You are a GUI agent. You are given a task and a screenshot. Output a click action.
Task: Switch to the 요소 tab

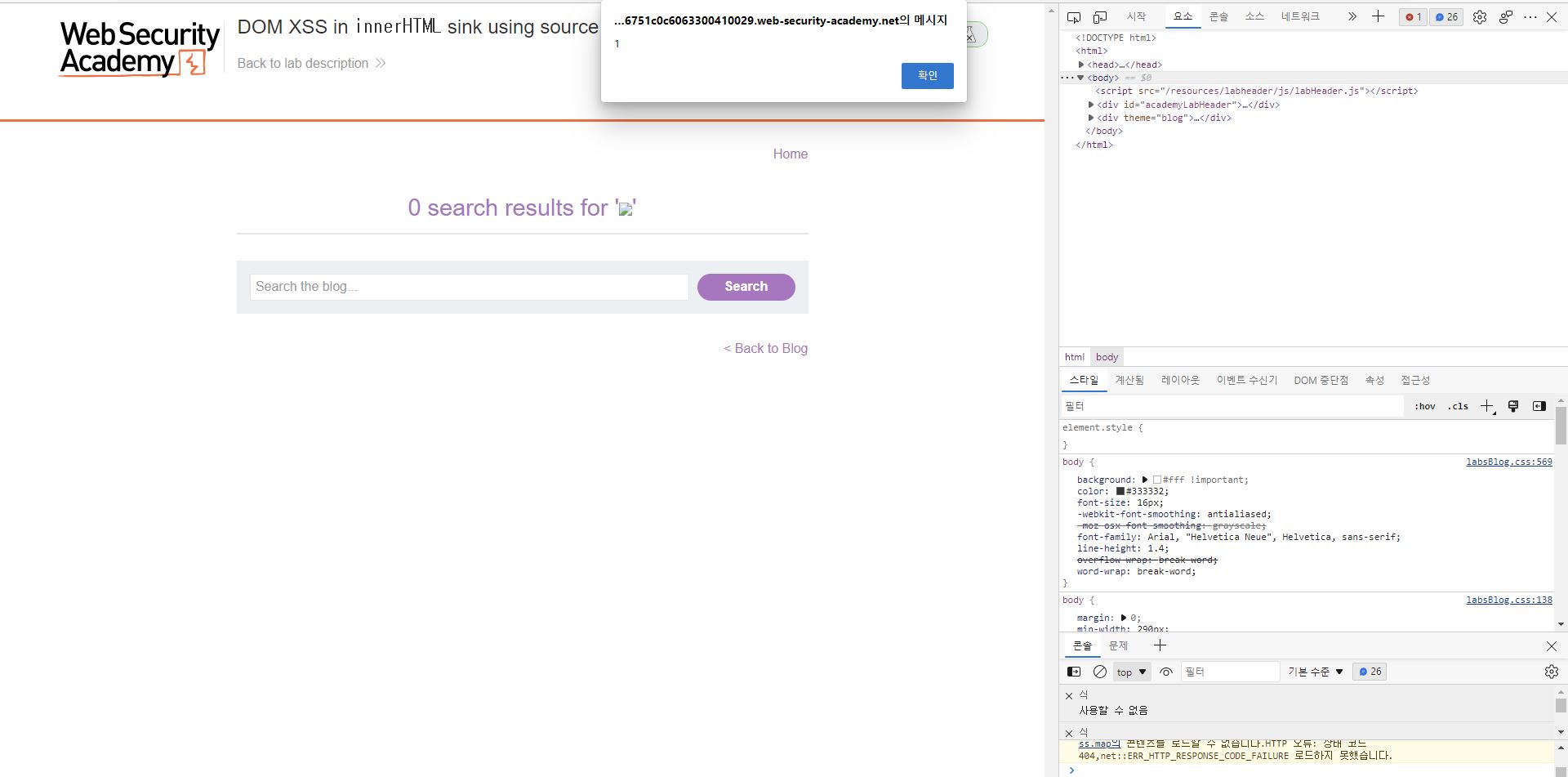tap(1183, 16)
